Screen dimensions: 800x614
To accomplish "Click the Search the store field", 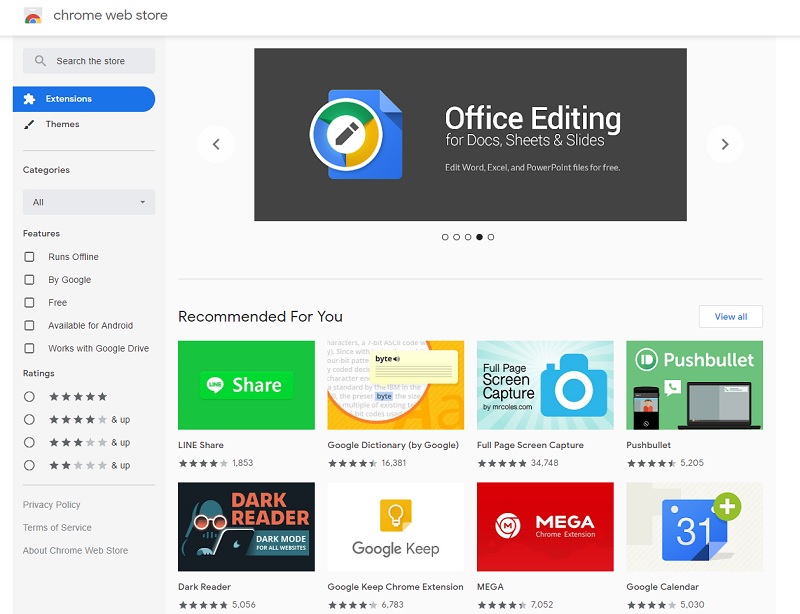I will (x=89, y=61).
